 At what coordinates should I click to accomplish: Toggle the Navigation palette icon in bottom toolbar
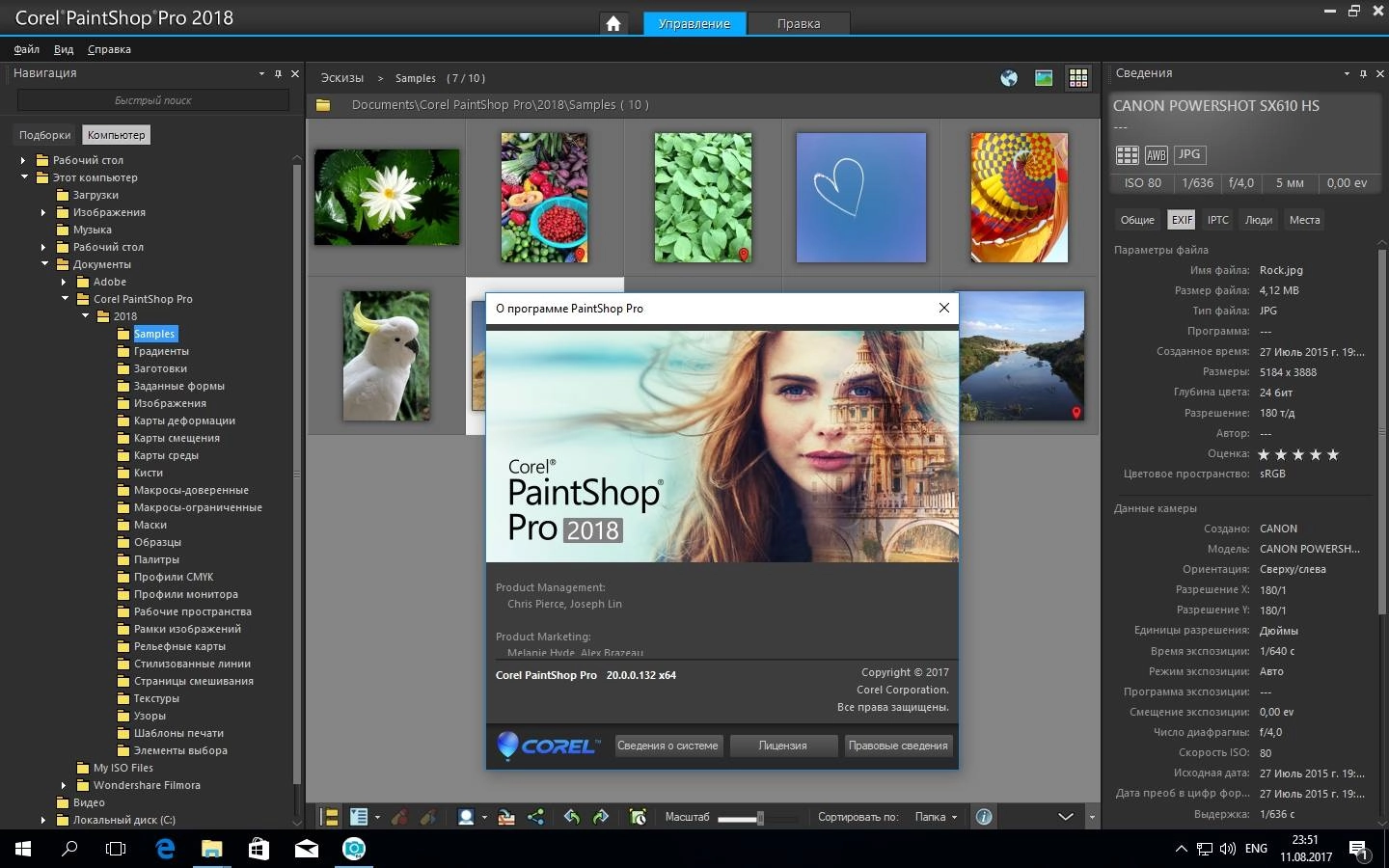(x=330, y=817)
